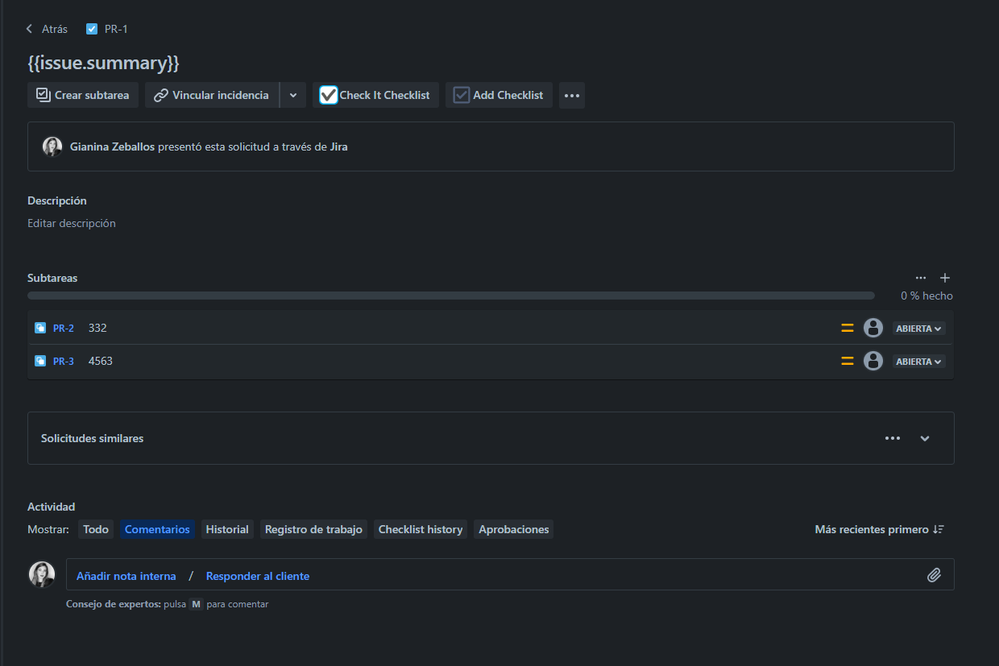Open dropdown arrow next to Vincular incidencia
The height and width of the screenshot is (666, 999).
click(293, 95)
